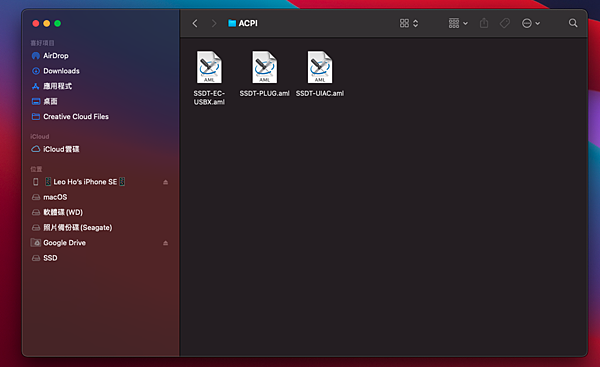Select the SSDT-EC-USBX.aml file icon

209,67
